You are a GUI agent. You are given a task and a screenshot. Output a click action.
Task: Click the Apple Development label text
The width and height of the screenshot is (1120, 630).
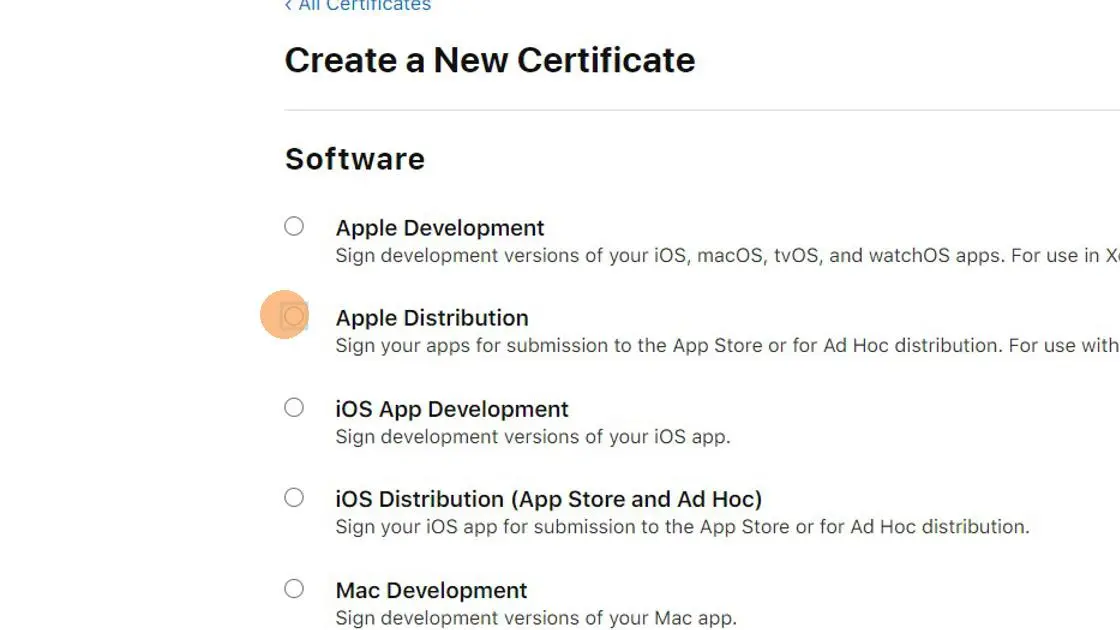(440, 228)
